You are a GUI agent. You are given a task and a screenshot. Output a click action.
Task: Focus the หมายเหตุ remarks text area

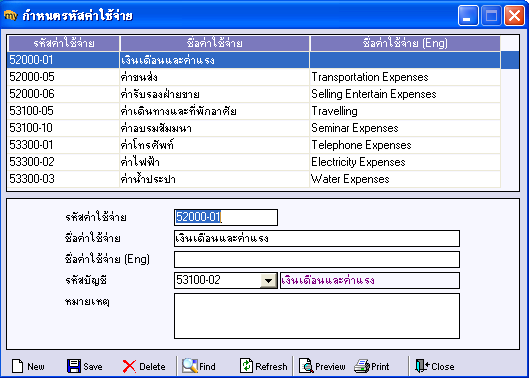click(317, 316)
